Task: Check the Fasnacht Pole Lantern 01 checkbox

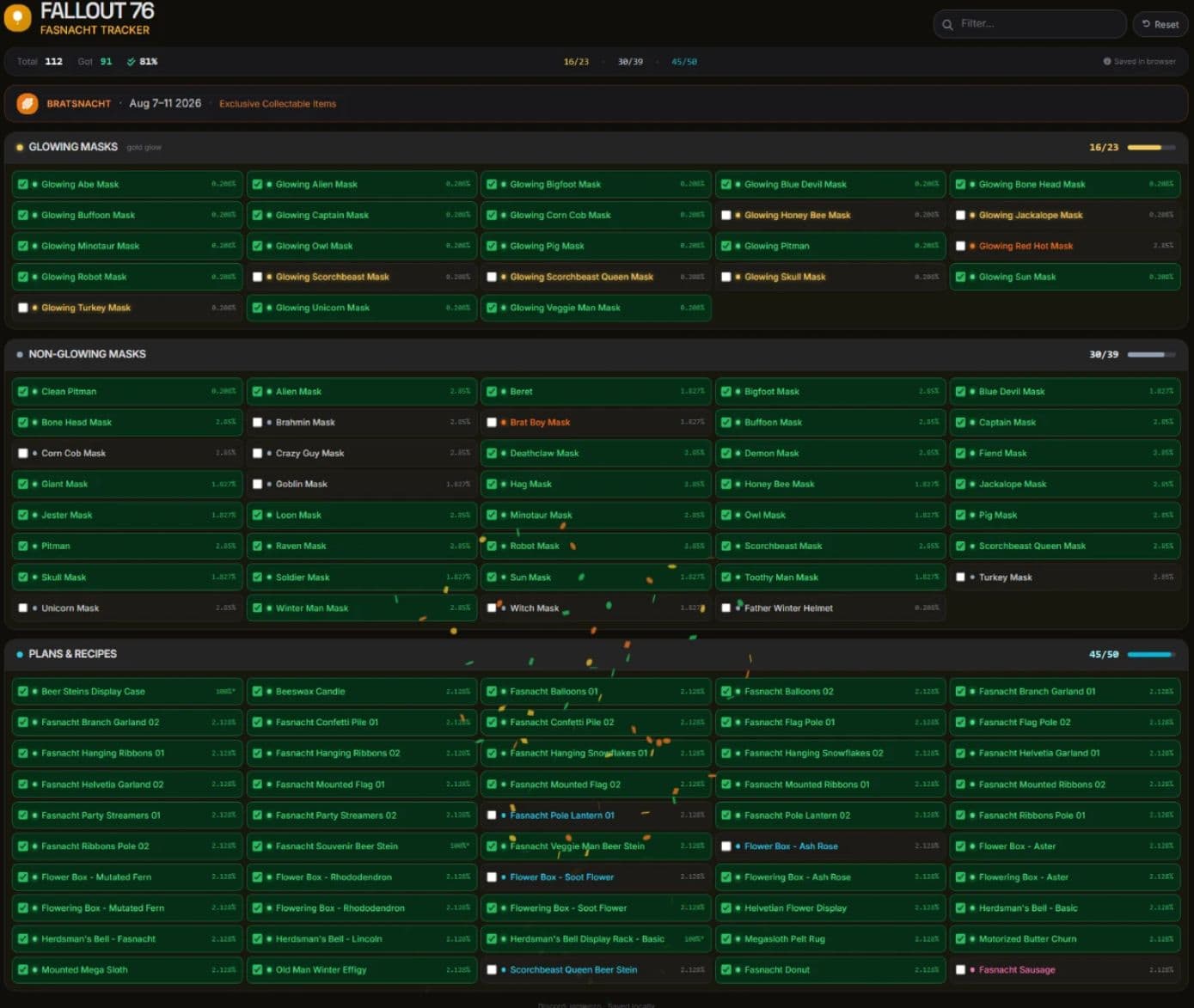Action: pos(492,816)
